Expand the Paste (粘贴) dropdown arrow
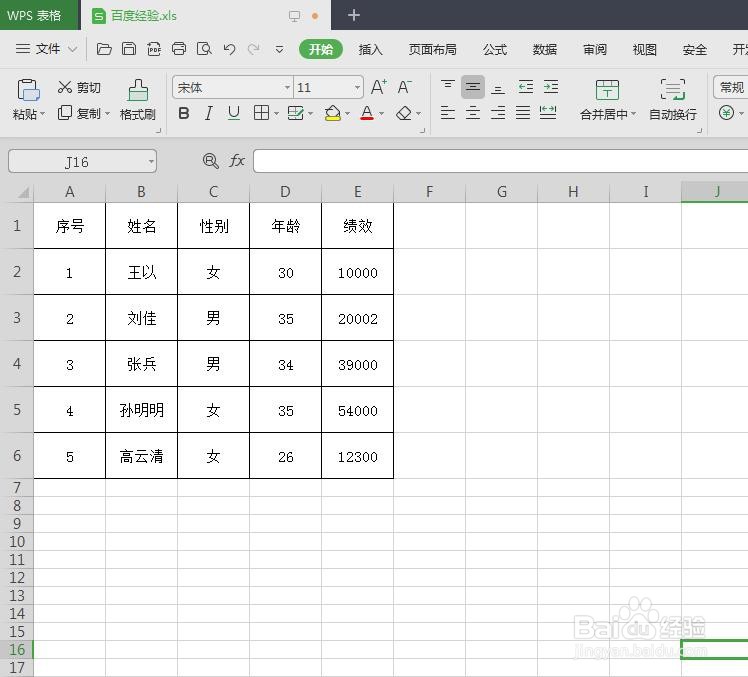This screenshot has width=748, height=677. coord(42,114)
